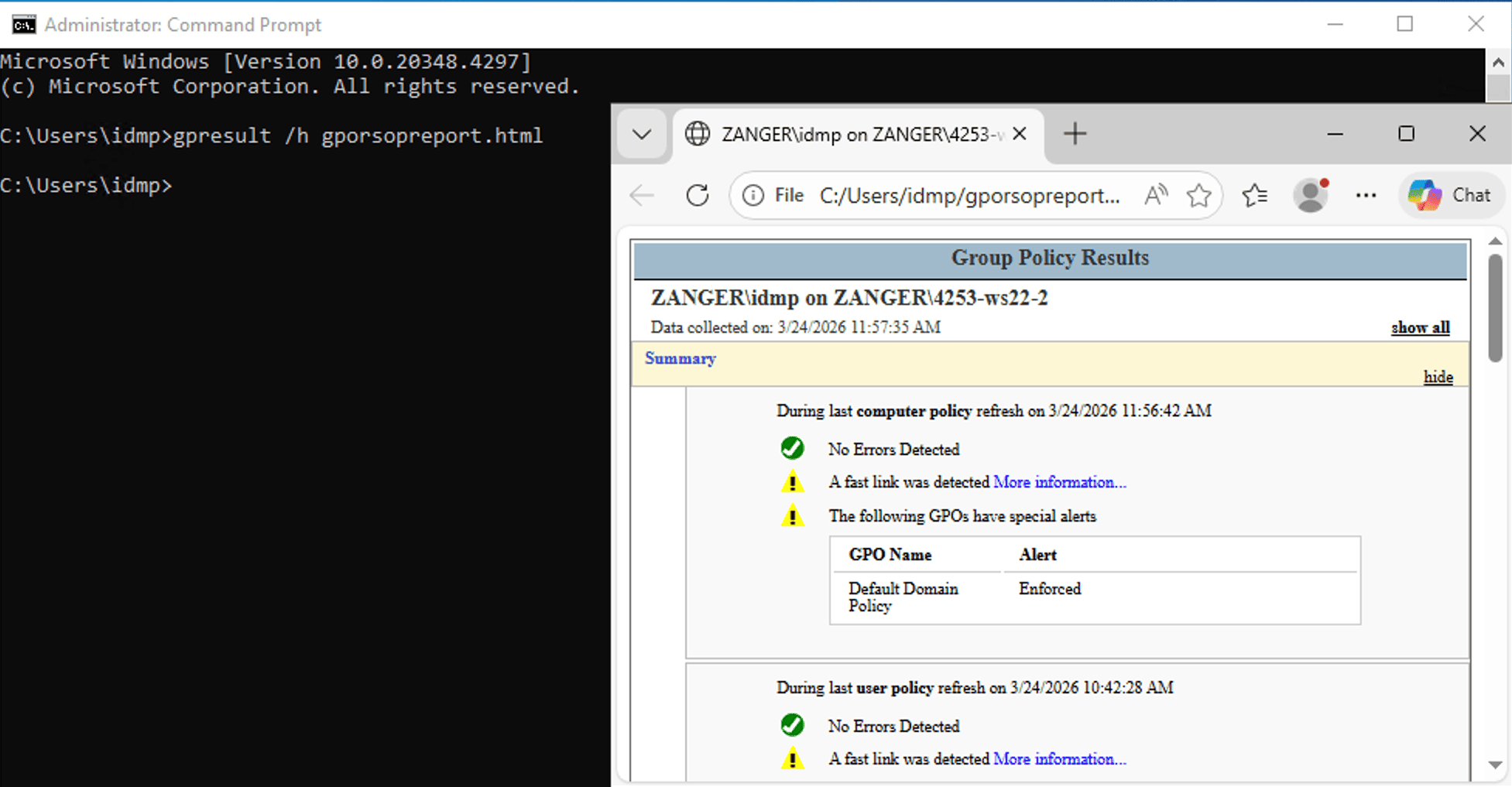Open the Collections icon beside the star
1512x787 pixels.
[1254, 196]
